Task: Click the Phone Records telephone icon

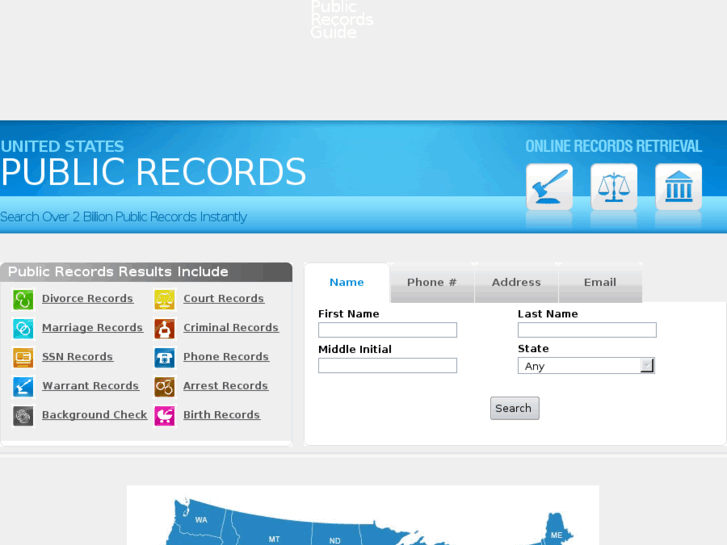Action: point(165,358)
